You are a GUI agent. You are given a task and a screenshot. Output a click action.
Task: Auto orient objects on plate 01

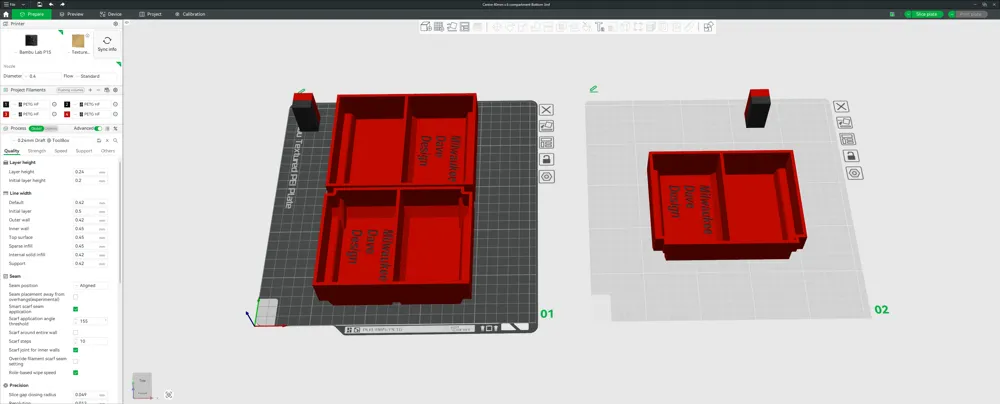click(x=547, y=126)
